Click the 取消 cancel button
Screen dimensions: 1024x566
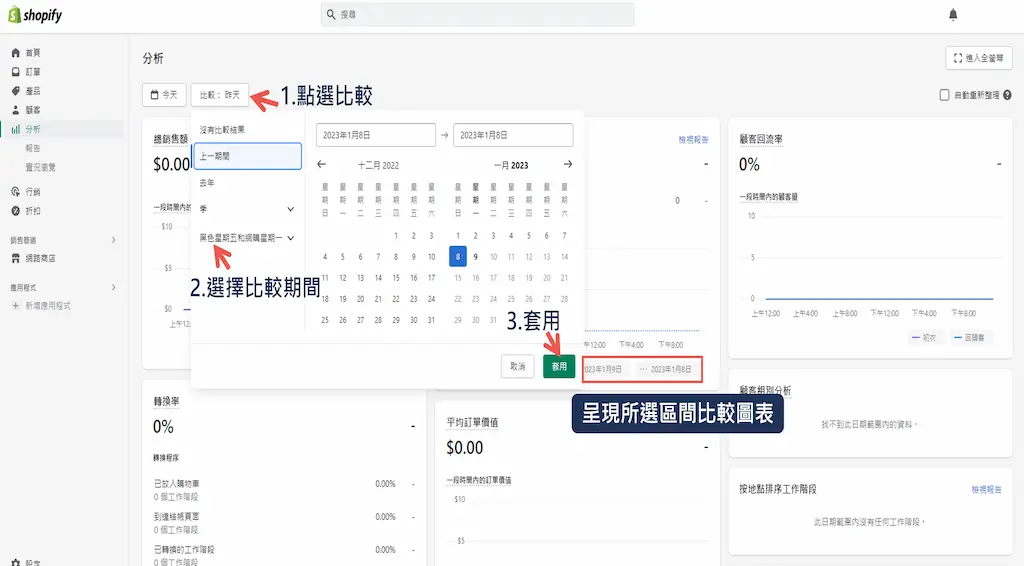pyautogui.click(x=518, y=366)
